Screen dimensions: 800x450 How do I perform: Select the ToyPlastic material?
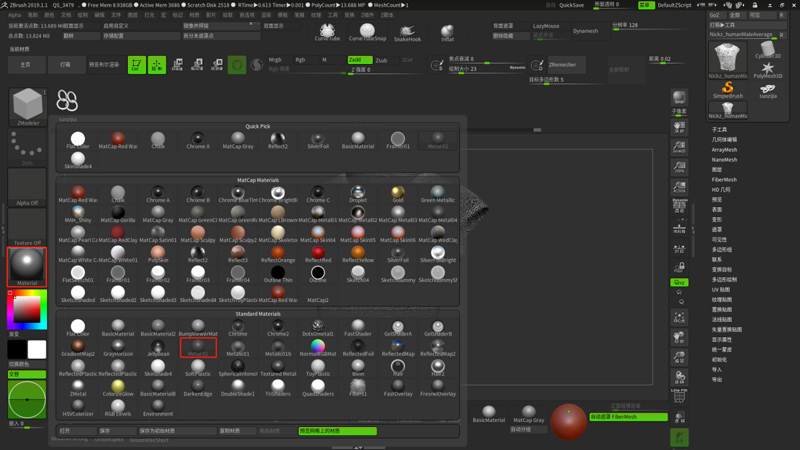pos(317,367)
